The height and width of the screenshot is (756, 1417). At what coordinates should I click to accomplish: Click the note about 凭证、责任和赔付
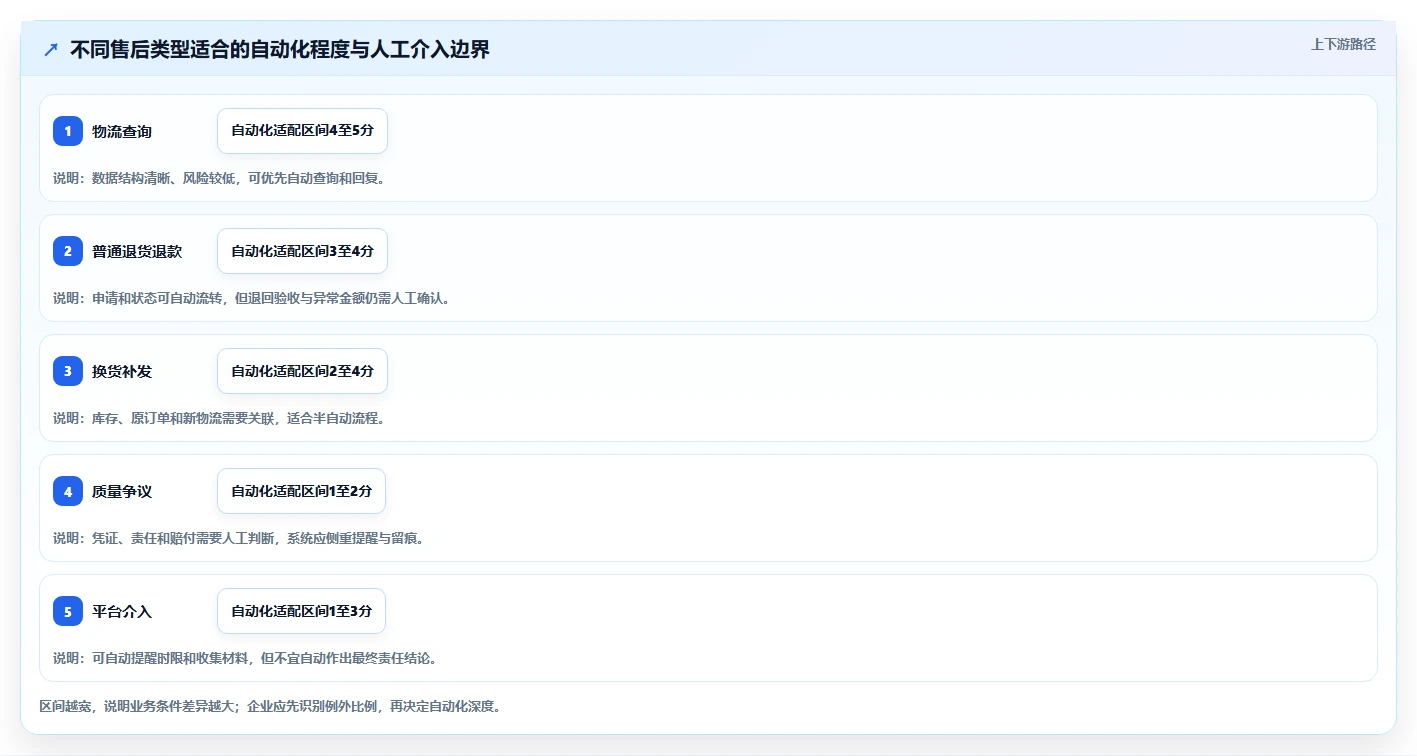coord(239,538)
